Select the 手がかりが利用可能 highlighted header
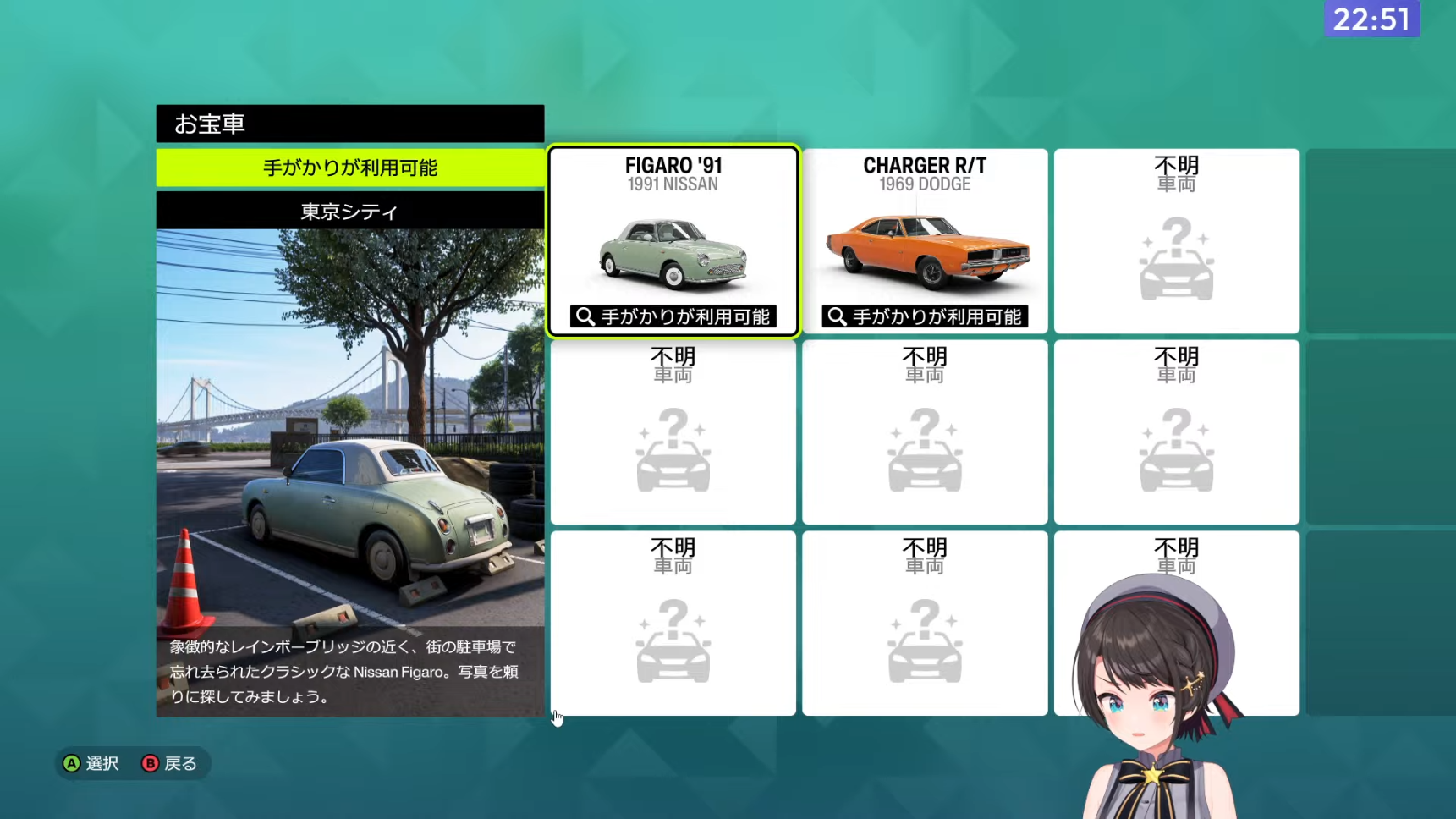The width and height of the screenshot is (1456, 819). coord(350,168)
